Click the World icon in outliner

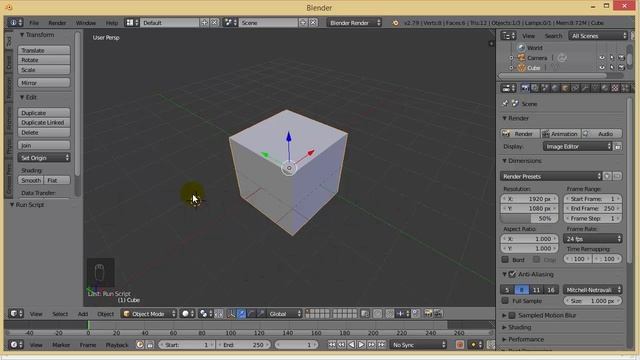[x=521, y=48]
